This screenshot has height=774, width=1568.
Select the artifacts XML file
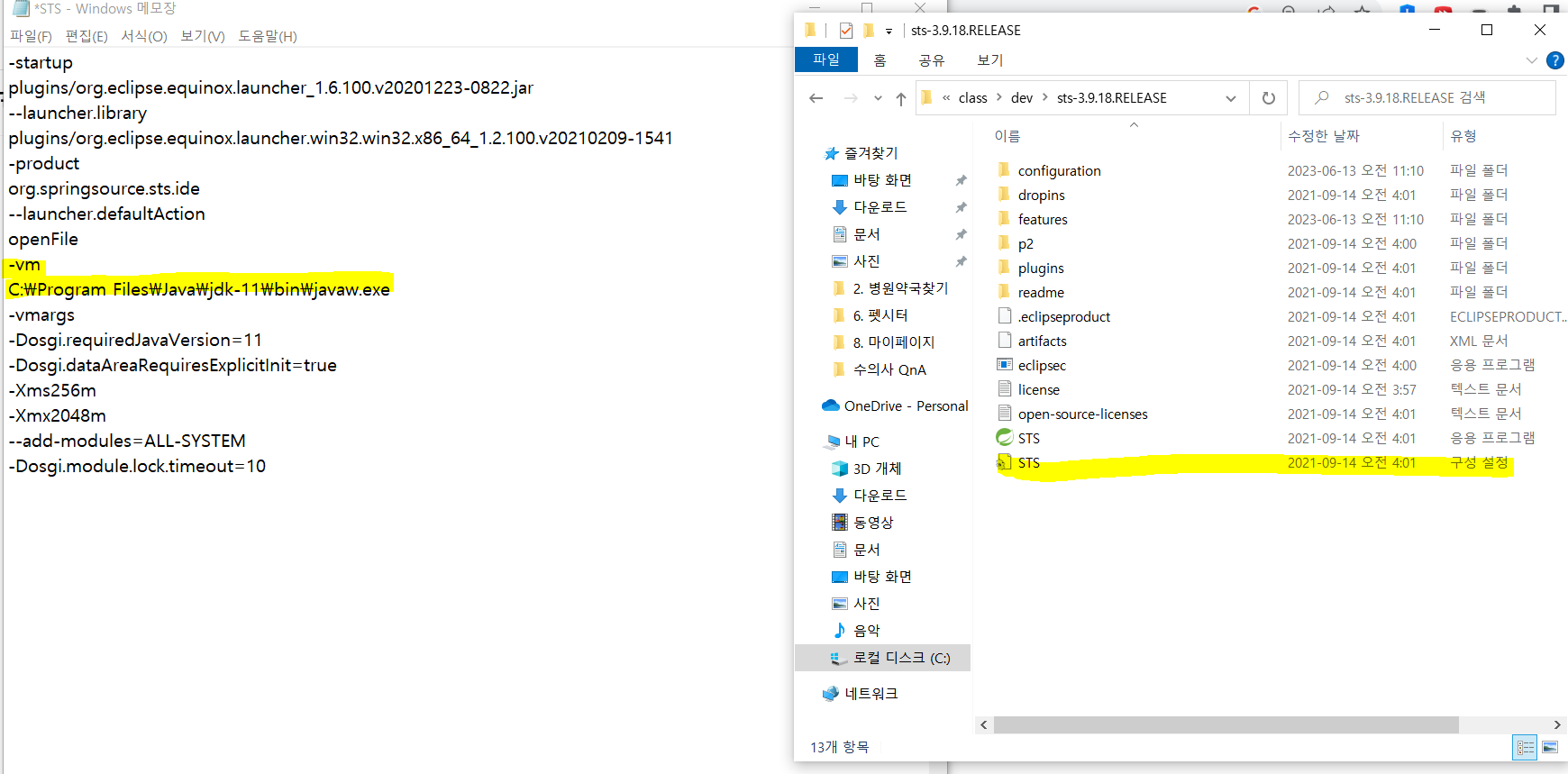(1042, 341)
